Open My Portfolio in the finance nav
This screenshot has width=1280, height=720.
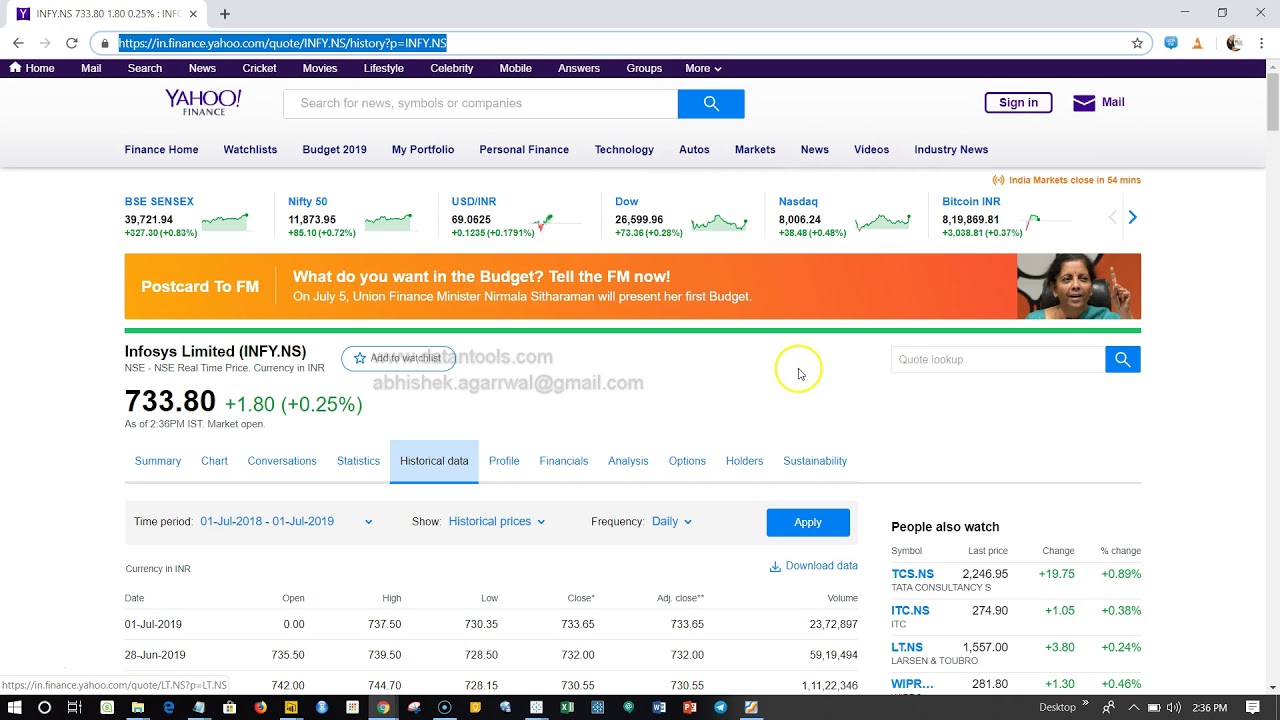(423, 149)
